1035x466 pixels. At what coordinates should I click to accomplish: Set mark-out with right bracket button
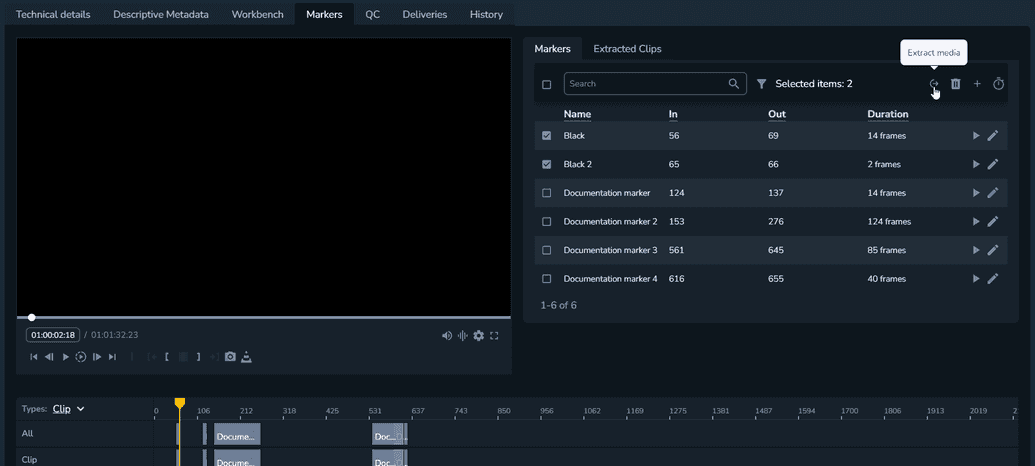tap(198, 357)
